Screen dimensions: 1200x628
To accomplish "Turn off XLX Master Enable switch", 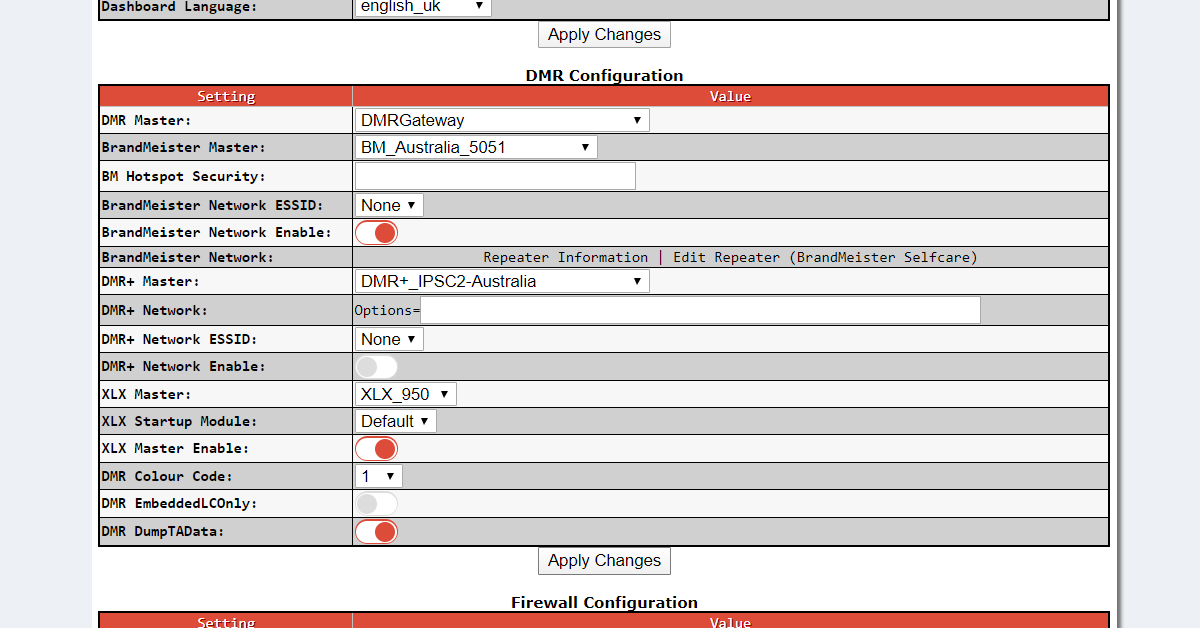I will tap(376, 448).
